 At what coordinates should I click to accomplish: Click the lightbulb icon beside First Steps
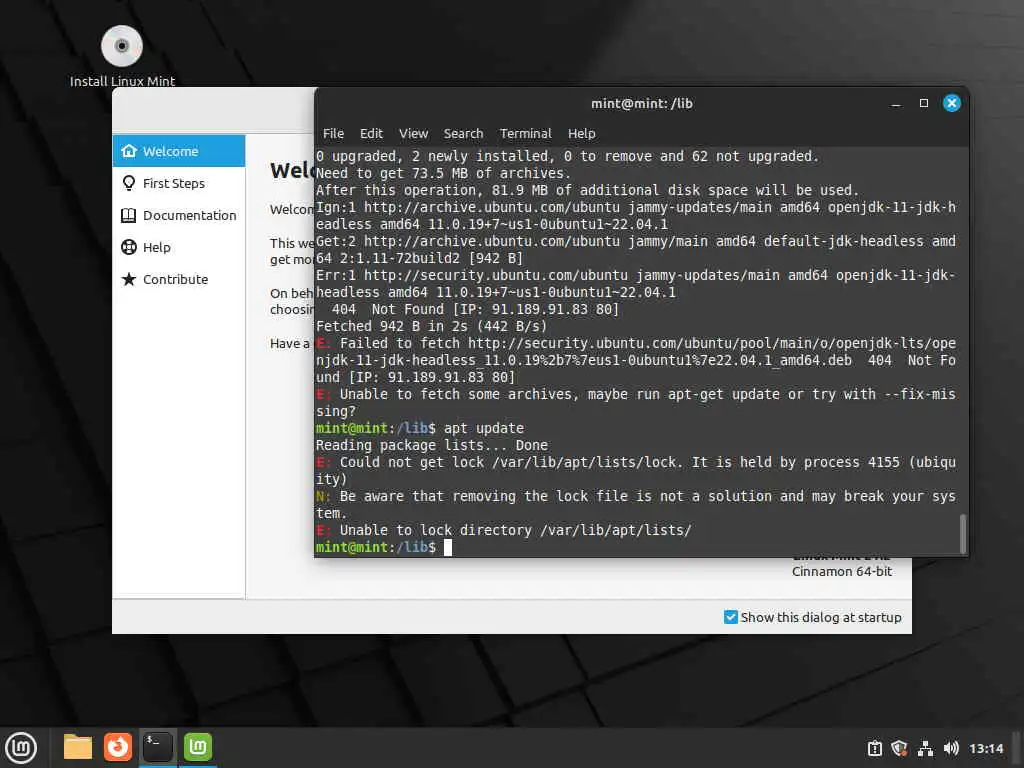pyautogui.click(x=129, y=183)
